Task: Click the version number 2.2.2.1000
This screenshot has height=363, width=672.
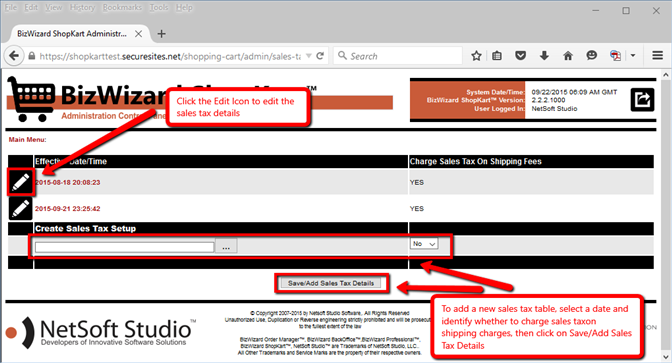Action: coord(548,100)
